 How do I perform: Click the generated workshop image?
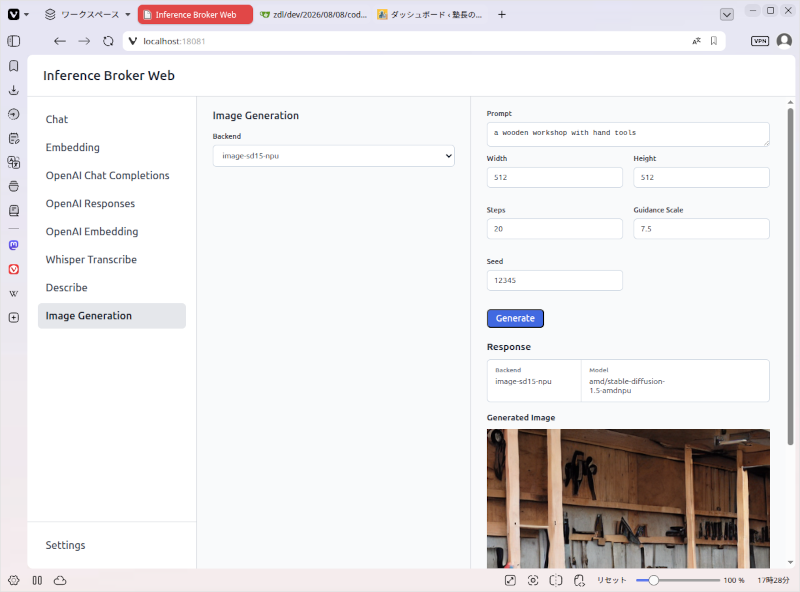coord(628,499)
